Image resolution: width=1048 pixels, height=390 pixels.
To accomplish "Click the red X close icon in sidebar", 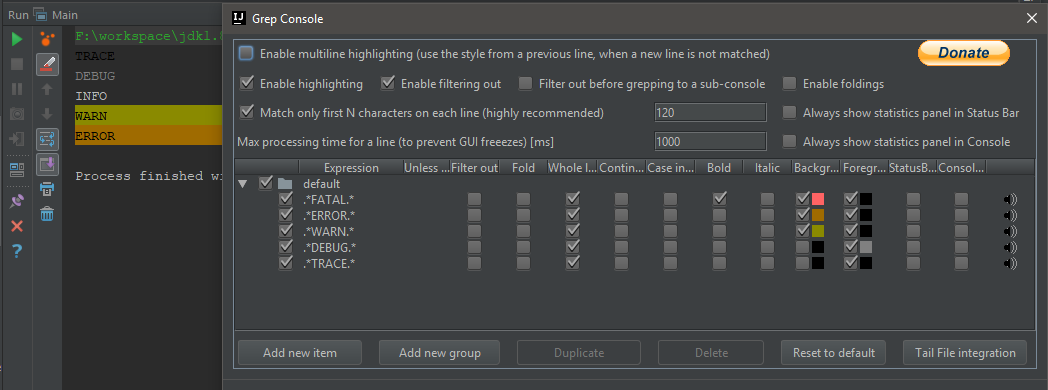I will [x=17, y=226].
